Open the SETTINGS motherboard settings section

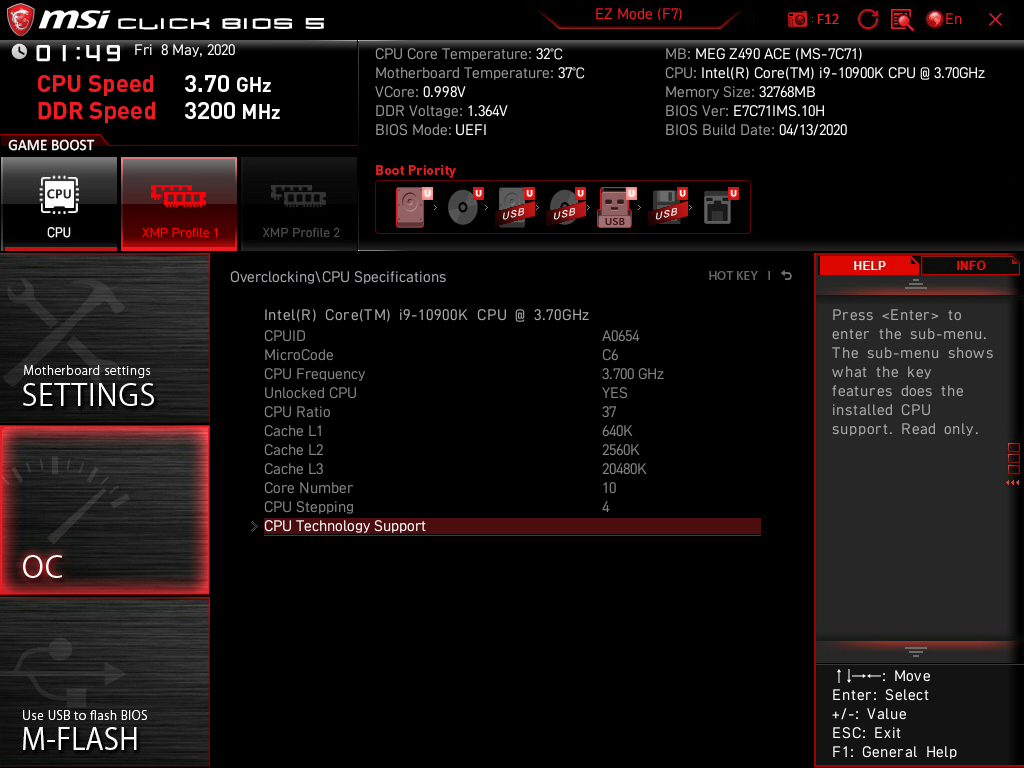point(104,338)
